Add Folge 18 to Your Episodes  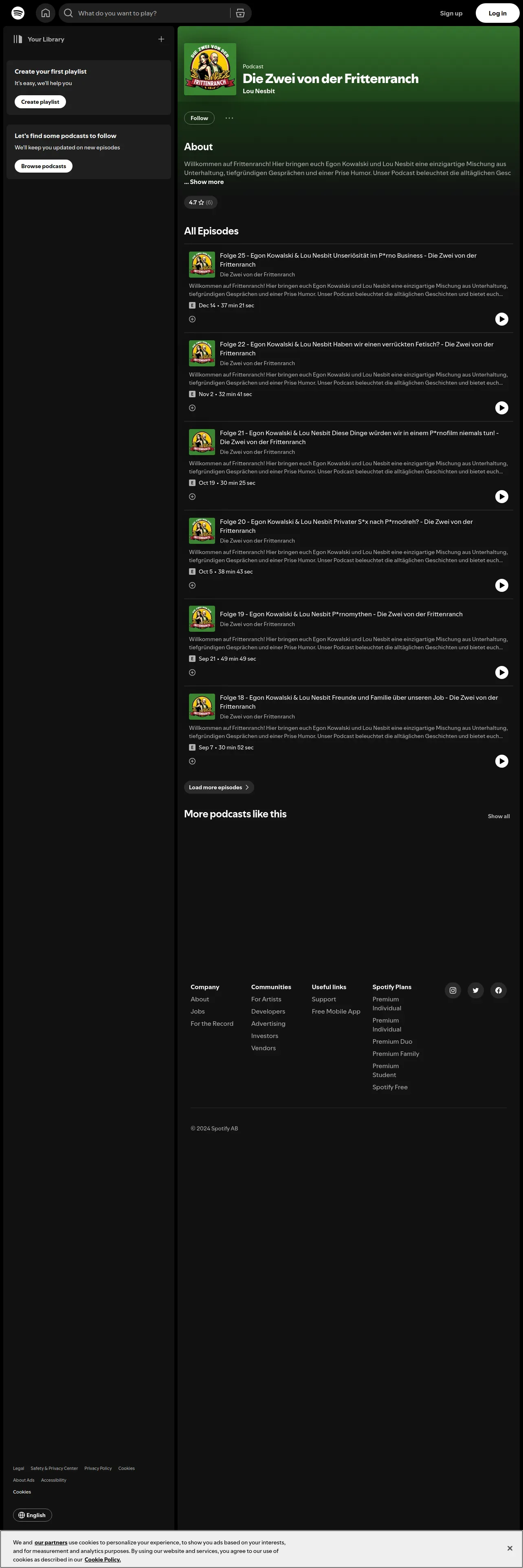point(192,761)
